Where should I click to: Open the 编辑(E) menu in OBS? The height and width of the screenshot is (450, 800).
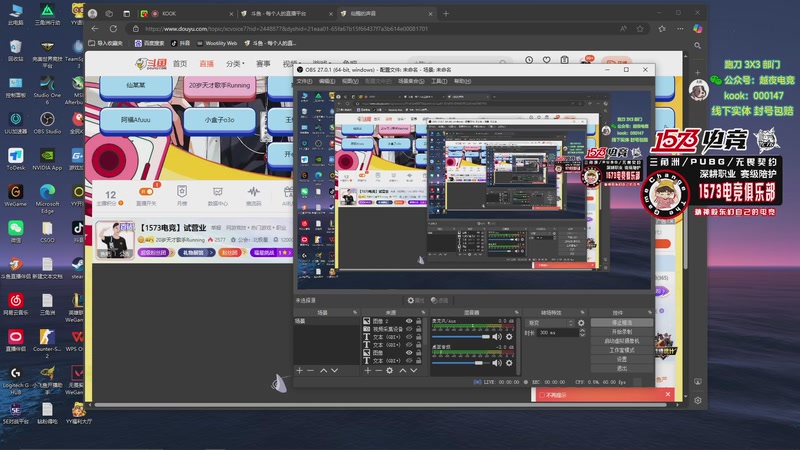[327, 81]
